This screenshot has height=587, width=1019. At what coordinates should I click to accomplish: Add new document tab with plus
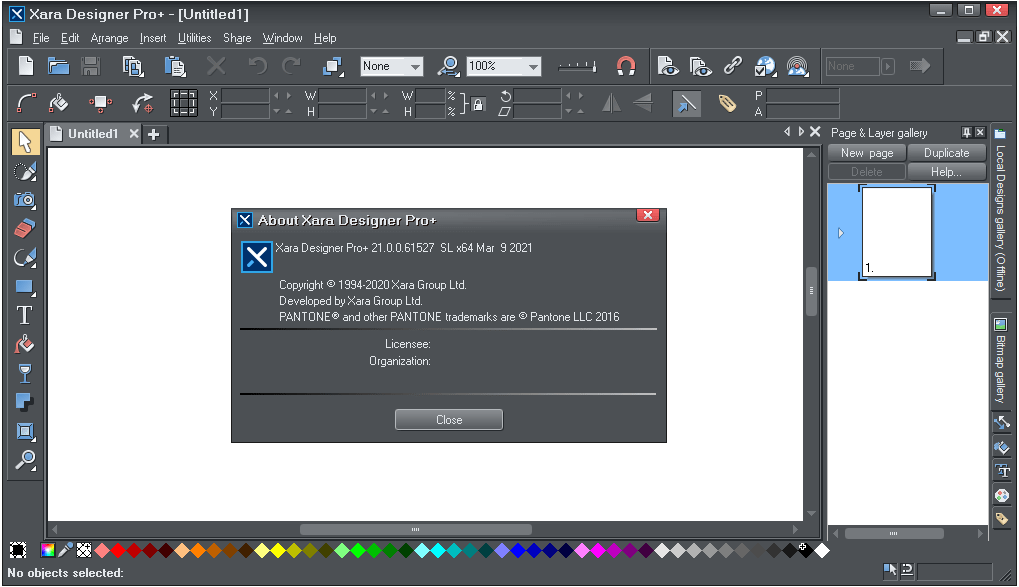[x=153, y=135]
